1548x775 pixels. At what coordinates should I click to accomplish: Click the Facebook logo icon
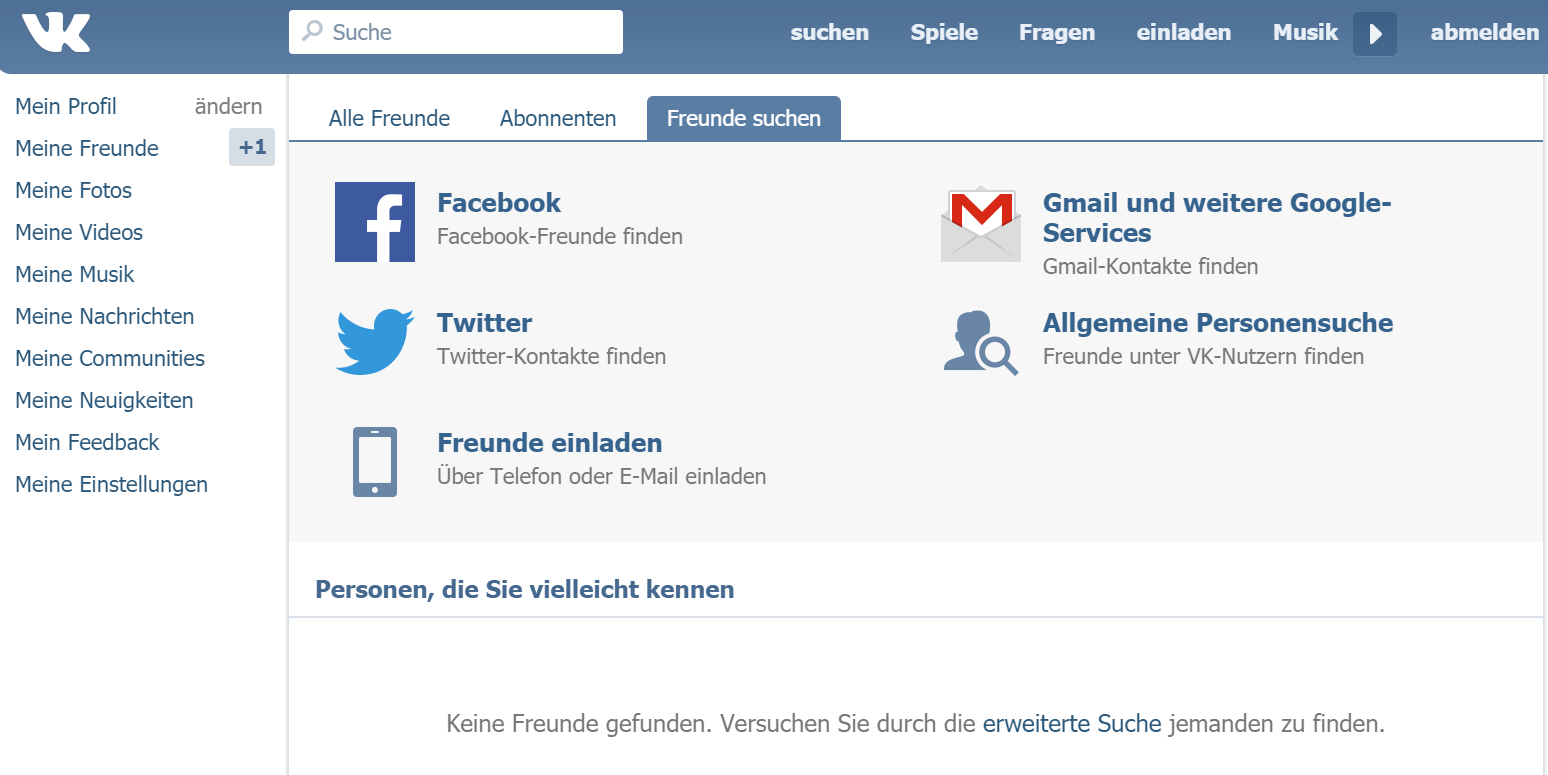375,222
